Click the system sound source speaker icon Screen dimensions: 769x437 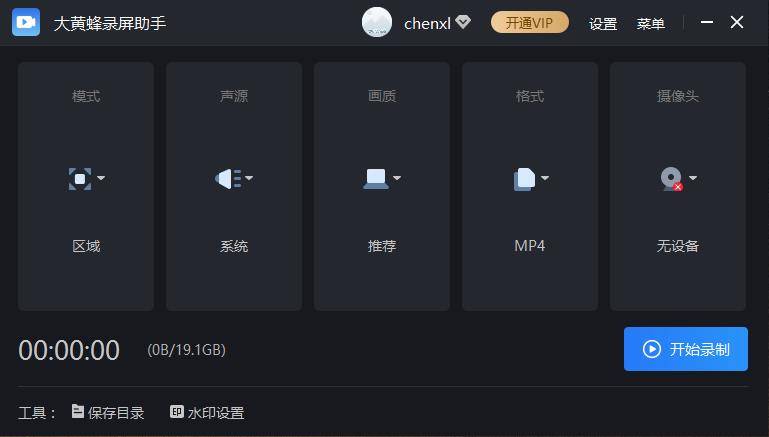click(227, 179)
